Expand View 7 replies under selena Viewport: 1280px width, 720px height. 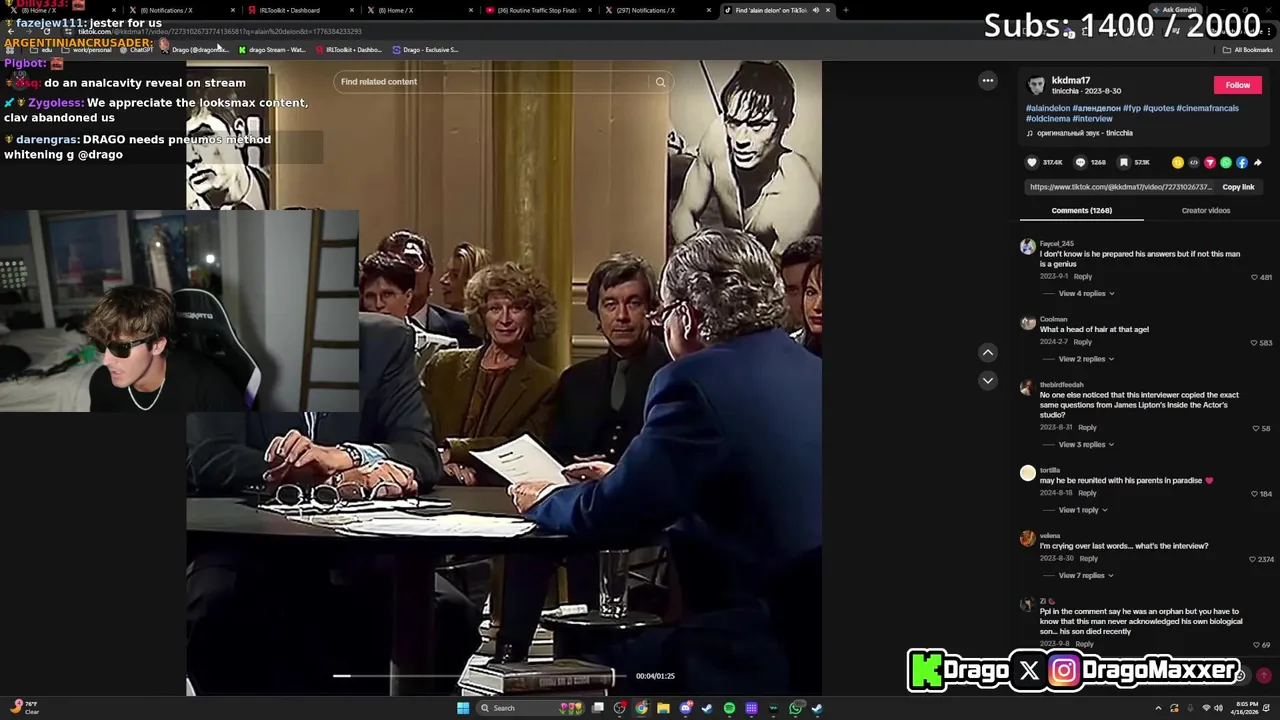pyautogui.click(x=1086, y=575)
